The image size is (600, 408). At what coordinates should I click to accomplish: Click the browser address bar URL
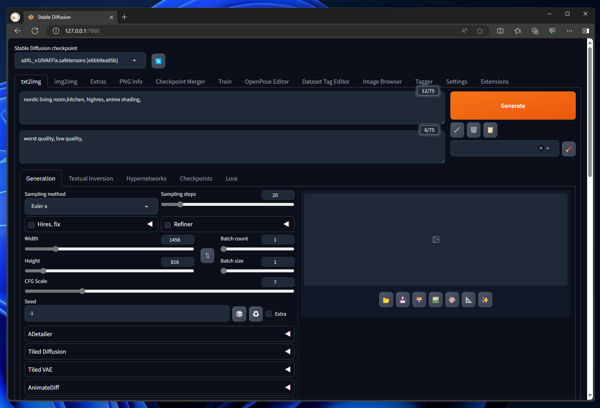[82, 31]
